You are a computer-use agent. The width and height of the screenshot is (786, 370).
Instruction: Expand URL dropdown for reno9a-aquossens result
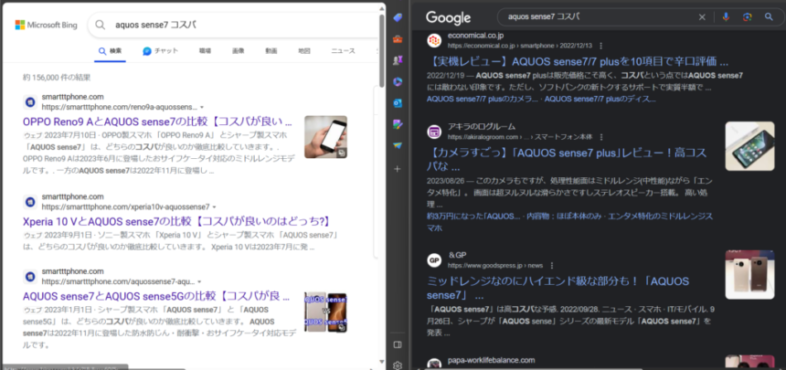[202, 107]
